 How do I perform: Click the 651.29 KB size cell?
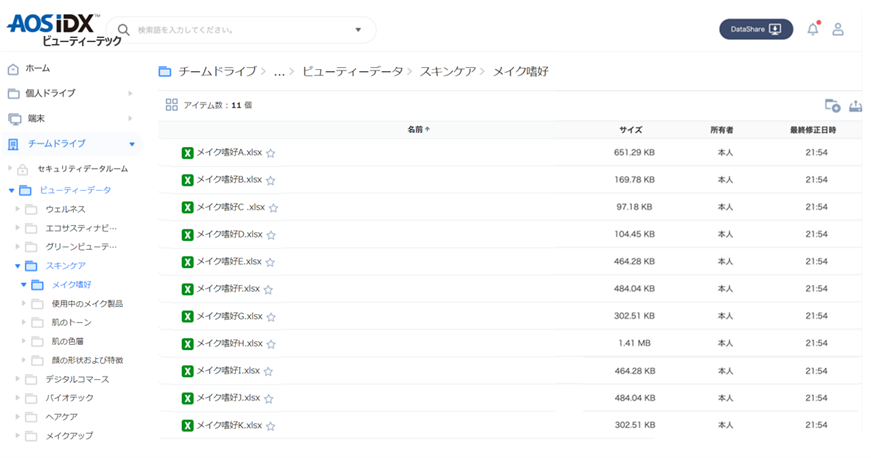click(634, 153)
